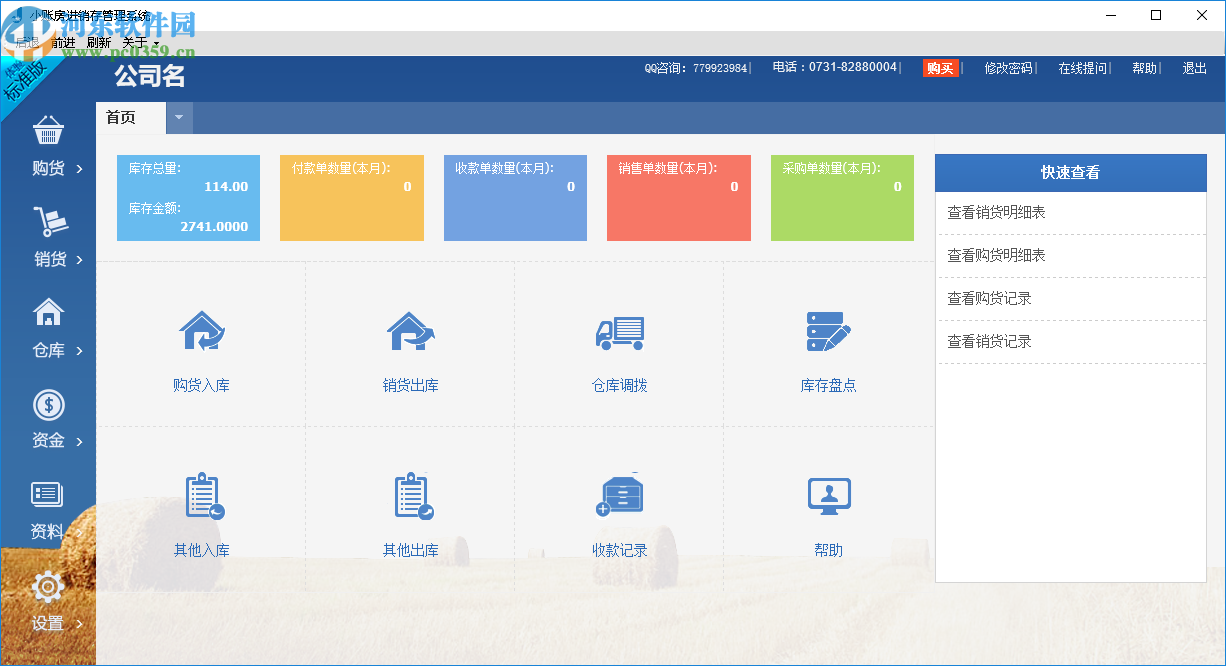Click the red 购买 button
The image size is (1226, 666).
coord(941,67)
